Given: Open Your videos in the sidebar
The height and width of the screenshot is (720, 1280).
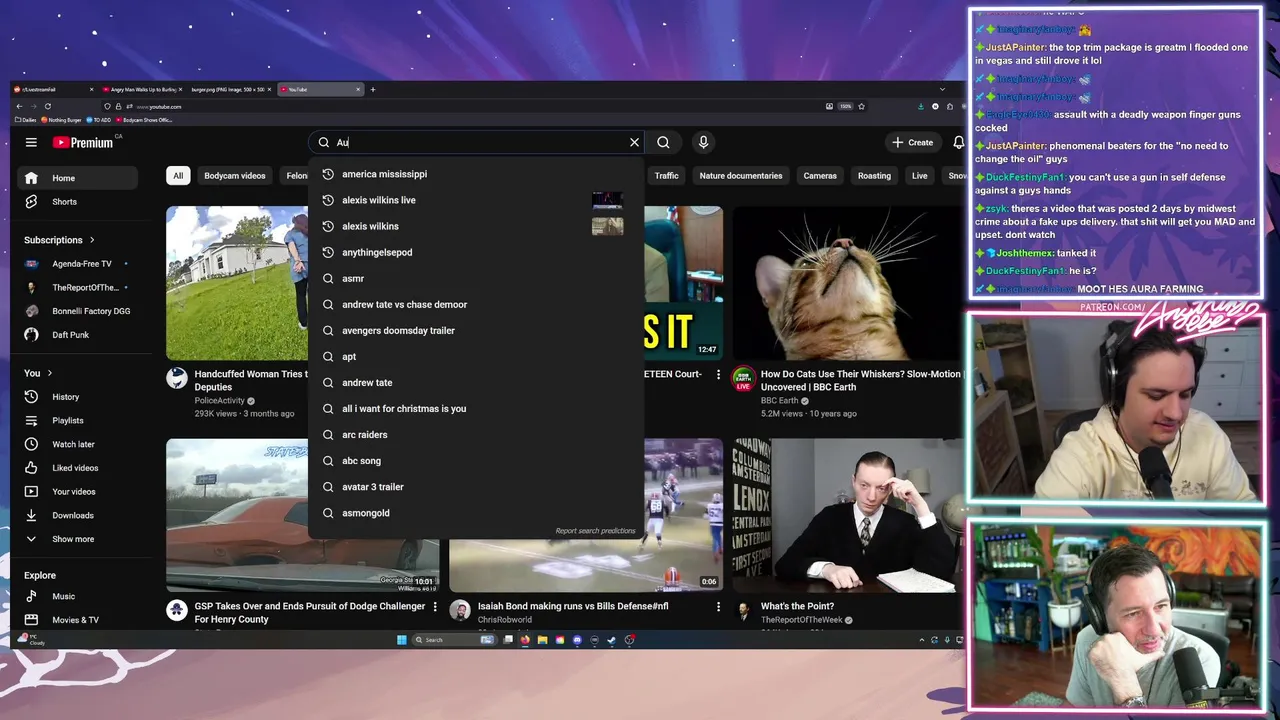Looking at the screenshot, I should [78, 492].
